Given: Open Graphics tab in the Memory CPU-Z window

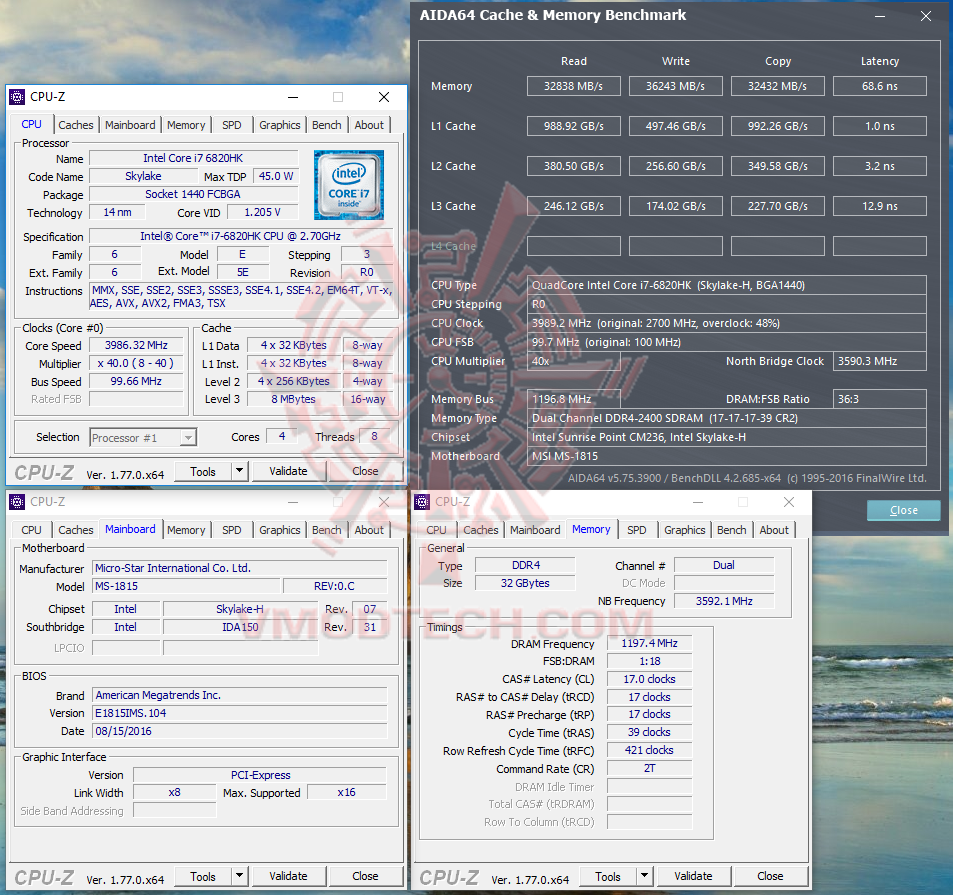Looking at the screenshot, I should pyautogui.click(x=684, y=530).
